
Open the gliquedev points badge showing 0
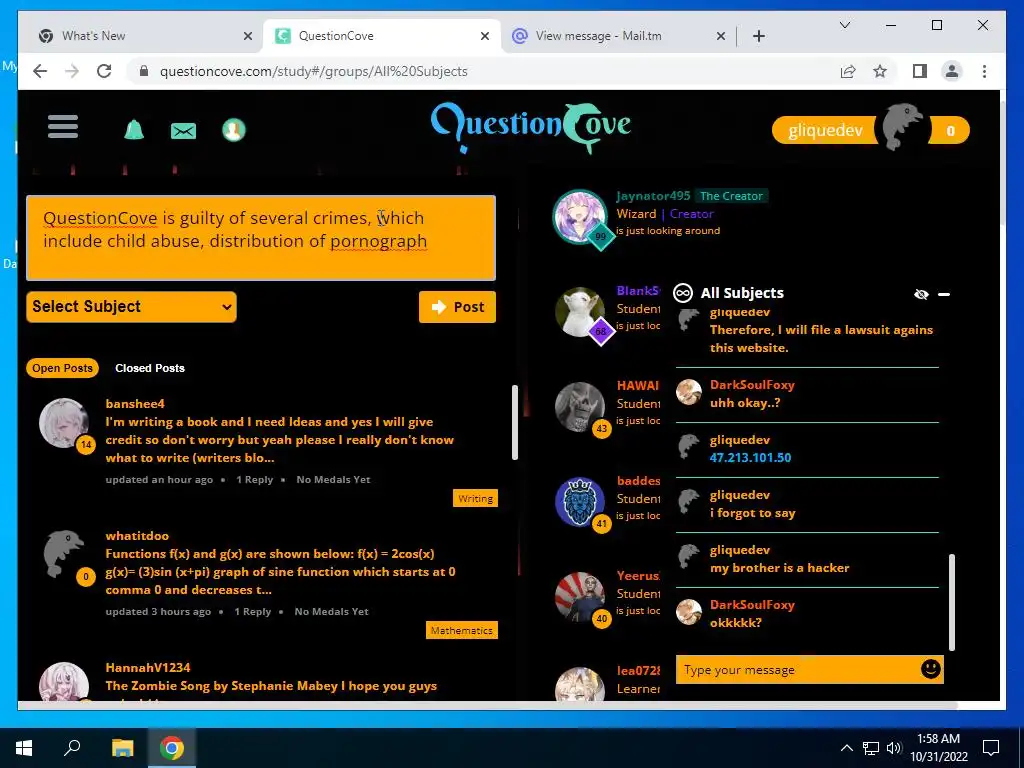coord(950,131)
